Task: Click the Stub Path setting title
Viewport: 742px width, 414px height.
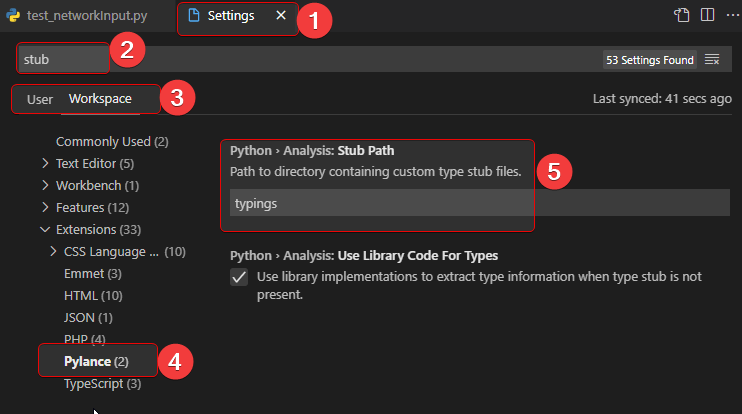Action: coord(312,150)
